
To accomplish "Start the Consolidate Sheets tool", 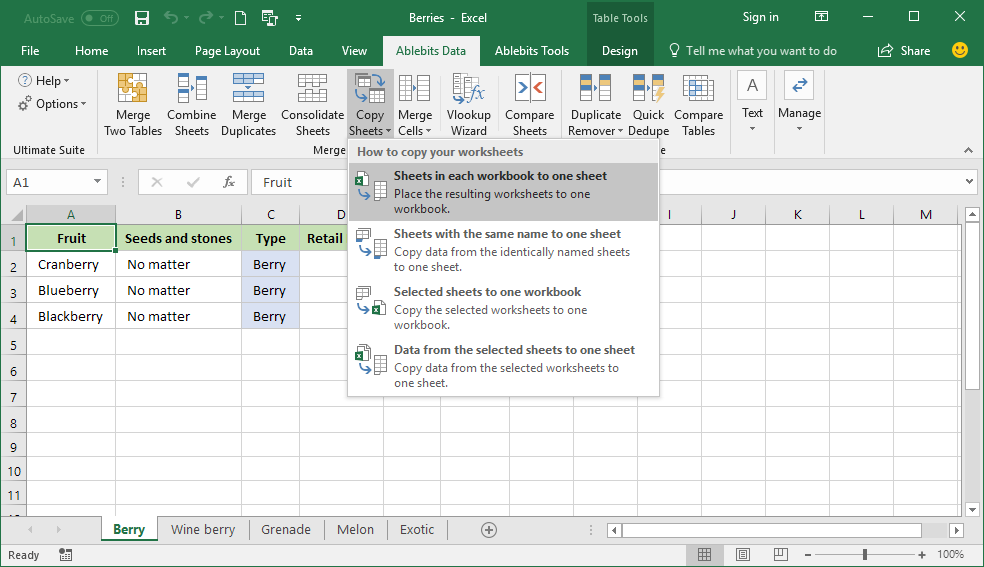I will tap(313, 105).
